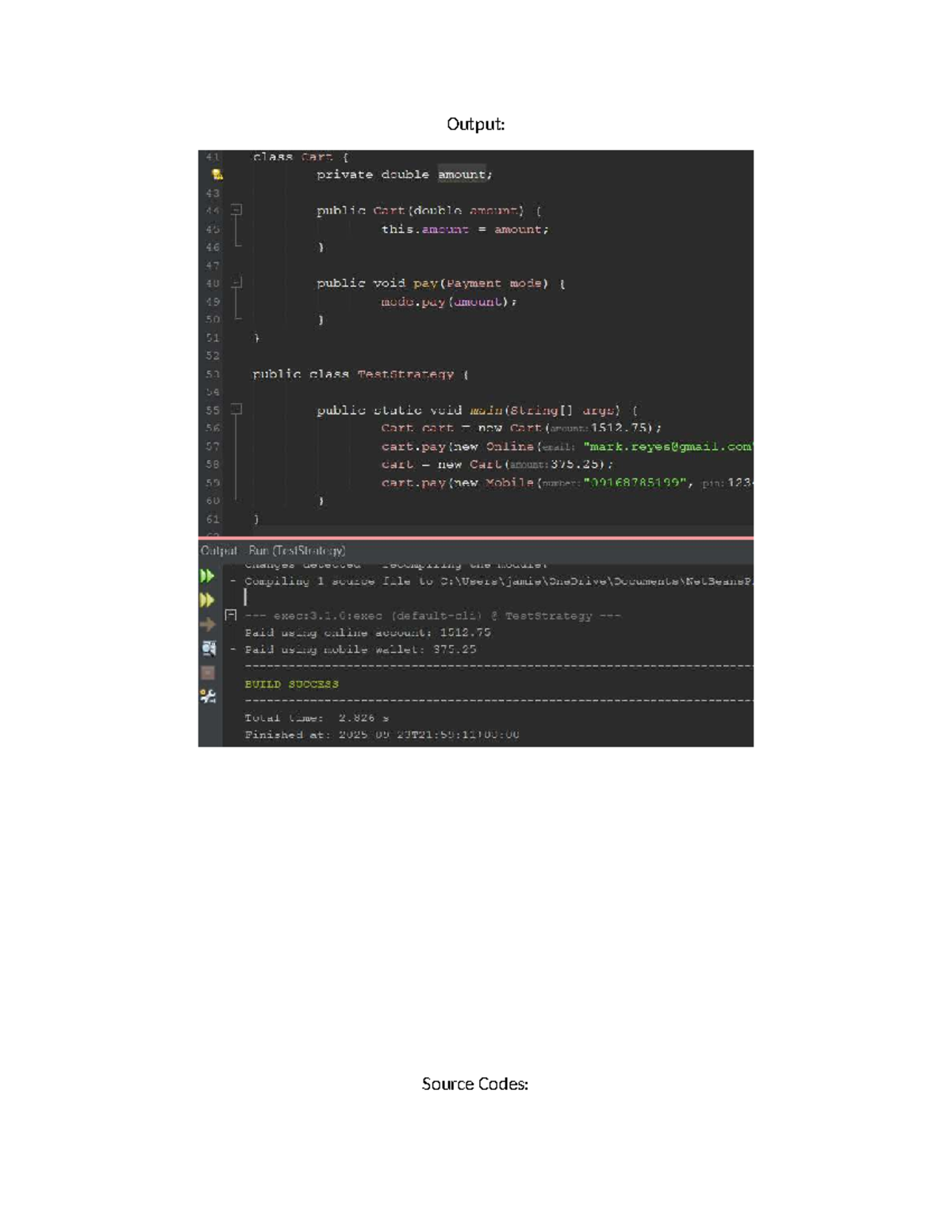This screenshot has width=952, height=1232.
Task: Click the yellow Re-run with options icon
Action: pyautogui.click(x=208, y=600)
